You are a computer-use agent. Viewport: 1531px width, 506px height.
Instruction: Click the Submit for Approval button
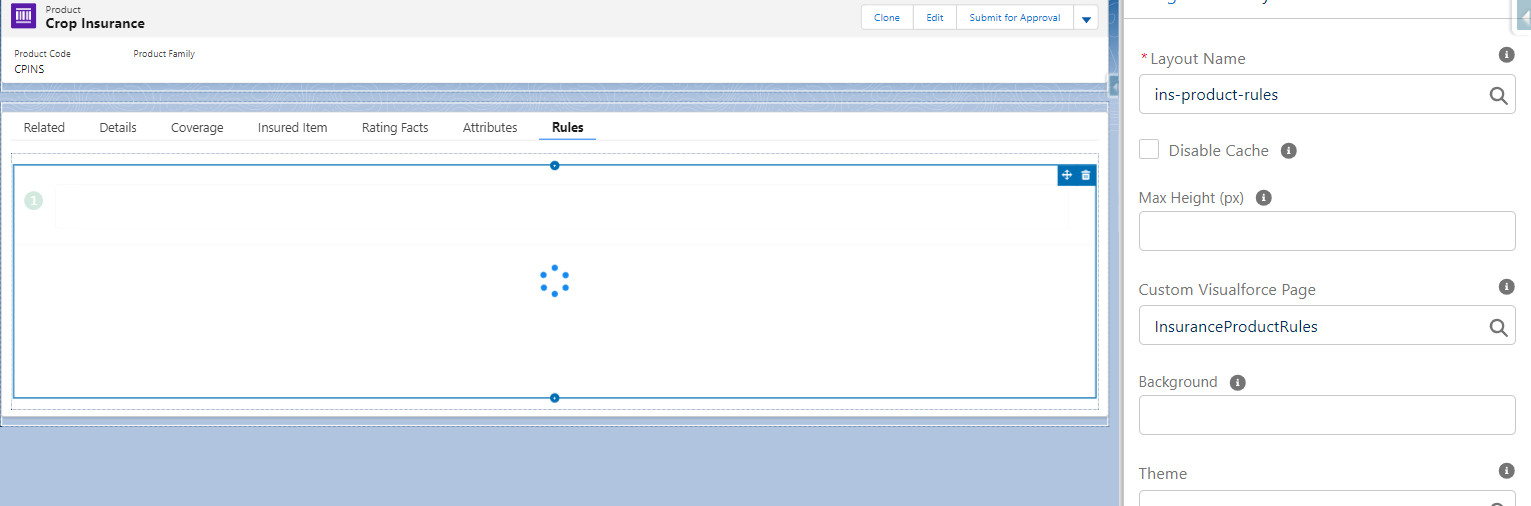click(x=1014, y=18)
